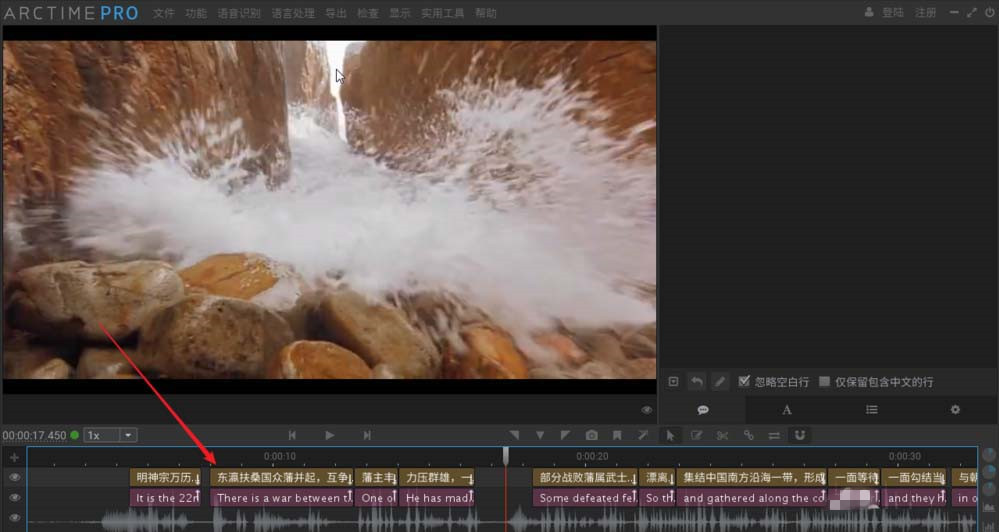This screenshot has height=532, width=999.
Task: Select the scissors cut tool
Action: click(x=722, y=435)
